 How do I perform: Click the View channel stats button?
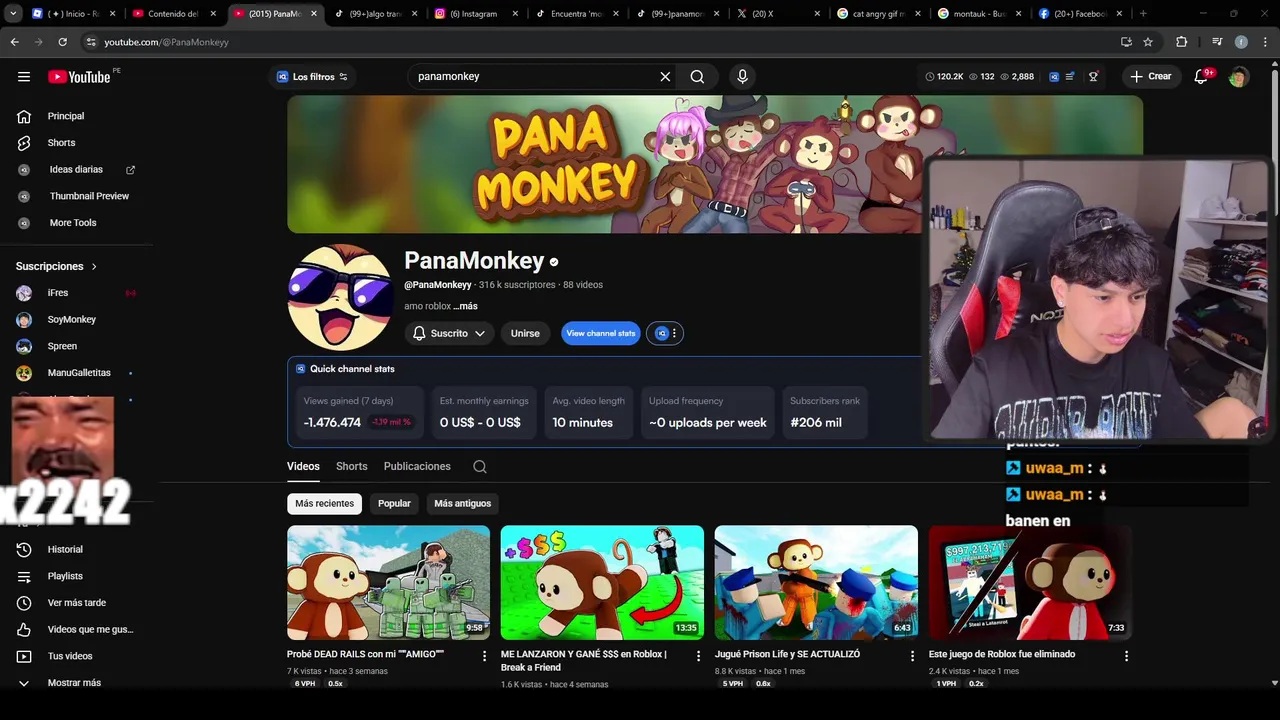[601, 333]
